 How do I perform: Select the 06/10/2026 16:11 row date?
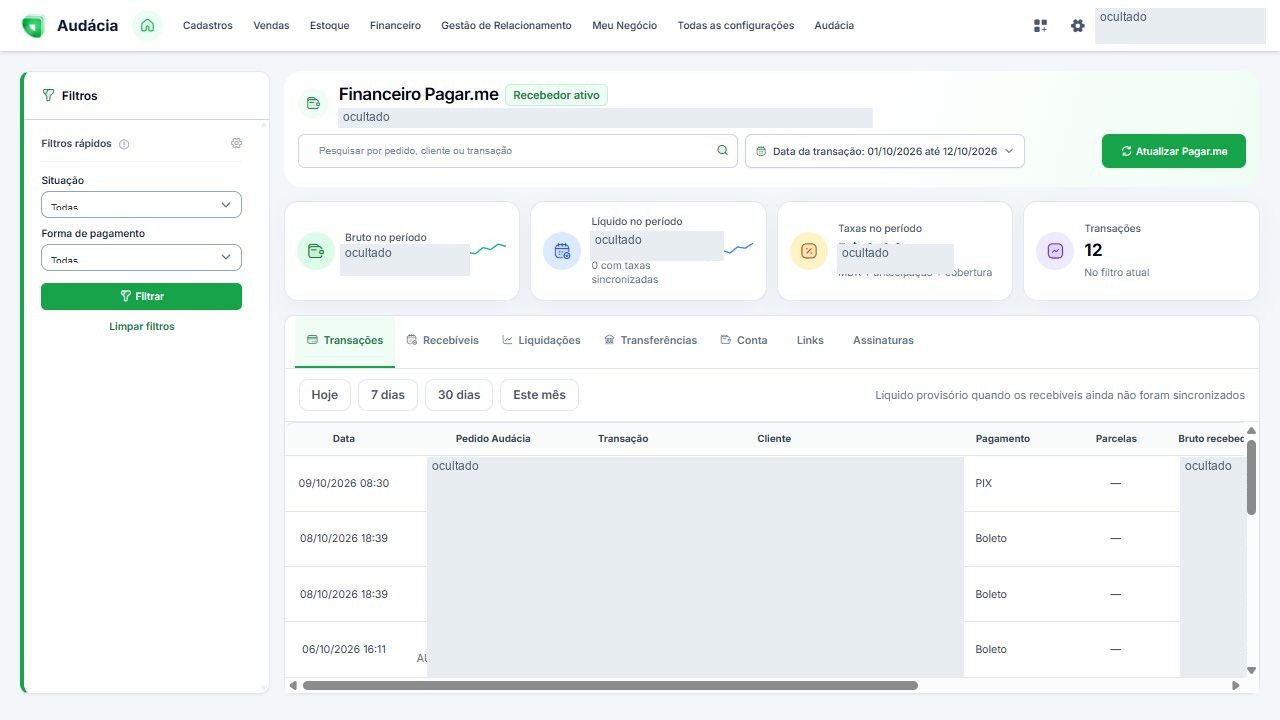point(344,650)
